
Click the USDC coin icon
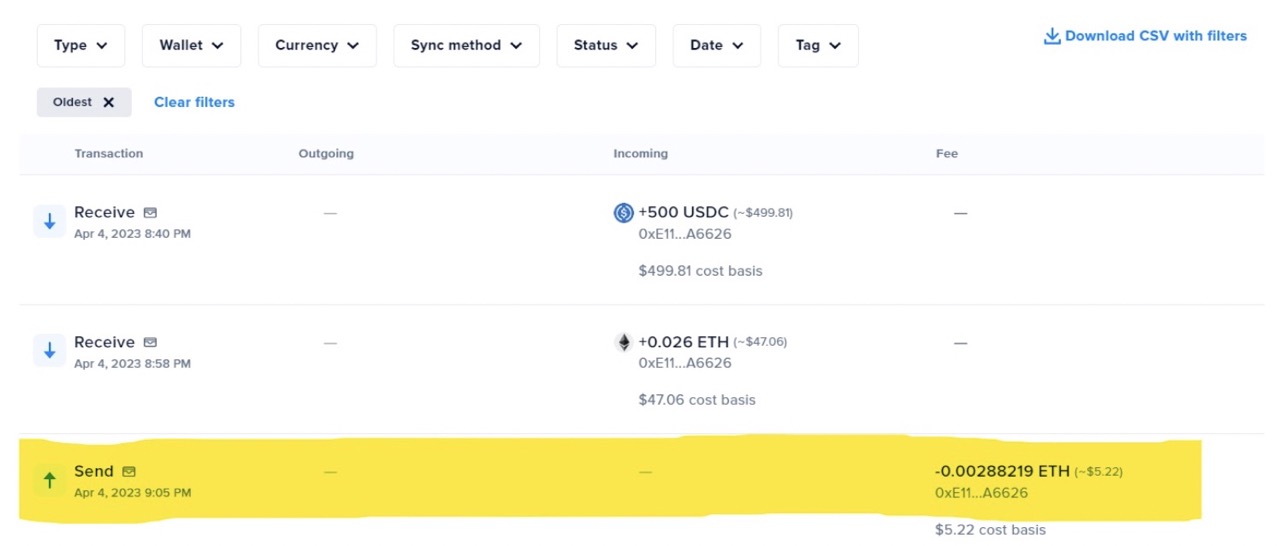(x=624, y=212)
